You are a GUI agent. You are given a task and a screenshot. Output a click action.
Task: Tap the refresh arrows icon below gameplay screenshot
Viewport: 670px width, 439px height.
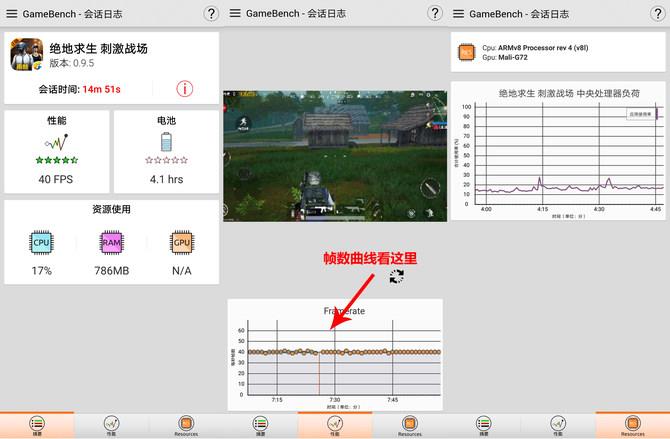[x=397, y=277]
